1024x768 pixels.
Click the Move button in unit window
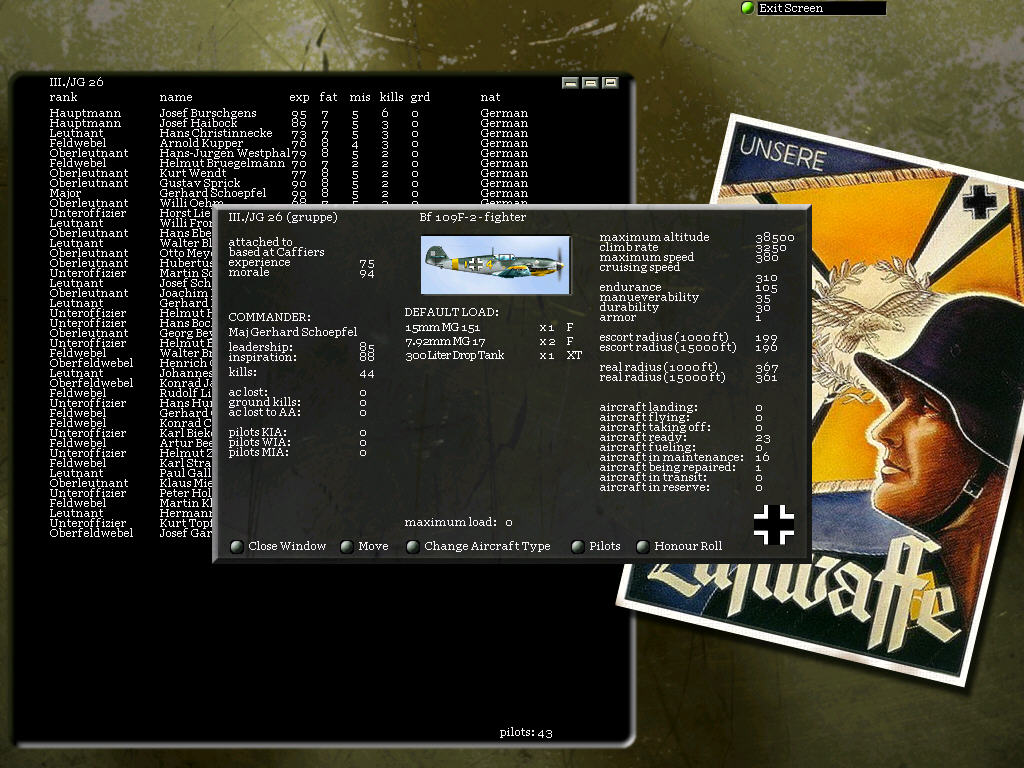click(364, 546)
